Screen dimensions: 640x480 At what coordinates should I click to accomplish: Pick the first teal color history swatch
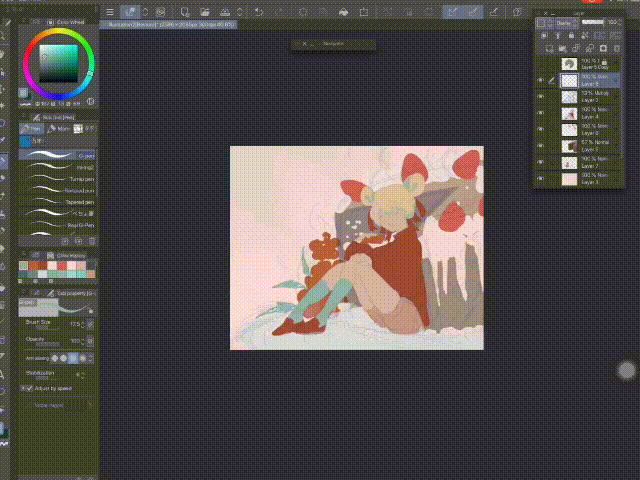click(23, 266)
